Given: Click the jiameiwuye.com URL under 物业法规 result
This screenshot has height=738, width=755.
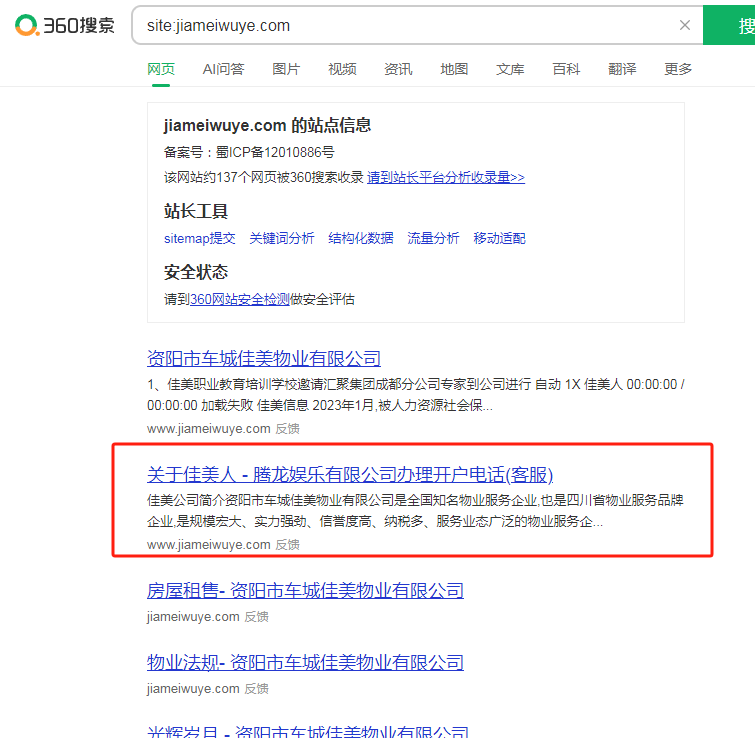Looking at the screenshot, I should coord(193,689).
